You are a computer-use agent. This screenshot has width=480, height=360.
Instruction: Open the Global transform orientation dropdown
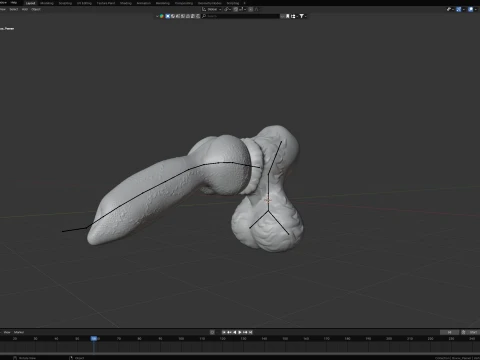tap(212, 9)
